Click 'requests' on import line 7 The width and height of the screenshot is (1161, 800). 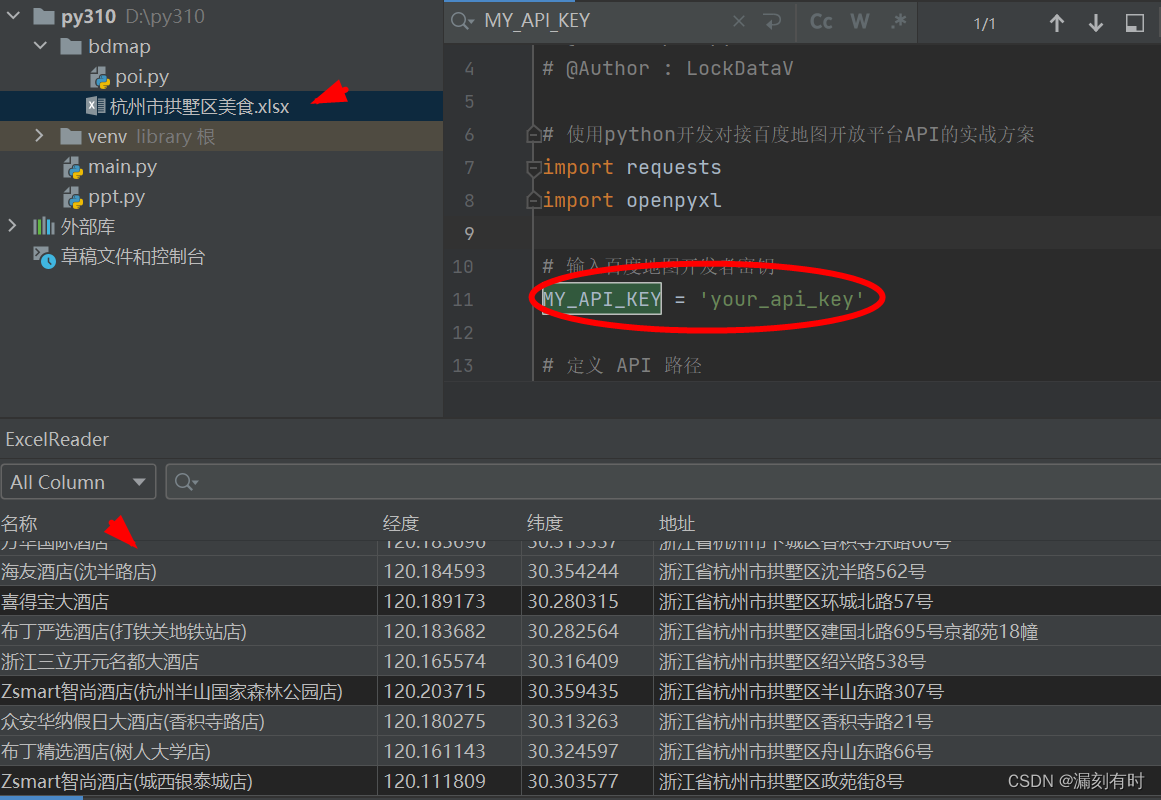(674, 168)
